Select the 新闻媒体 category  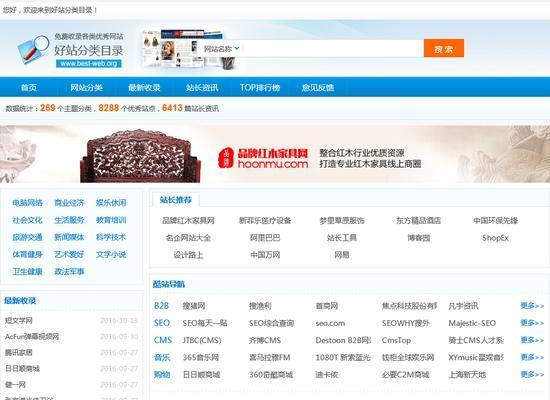click(69, 237)
